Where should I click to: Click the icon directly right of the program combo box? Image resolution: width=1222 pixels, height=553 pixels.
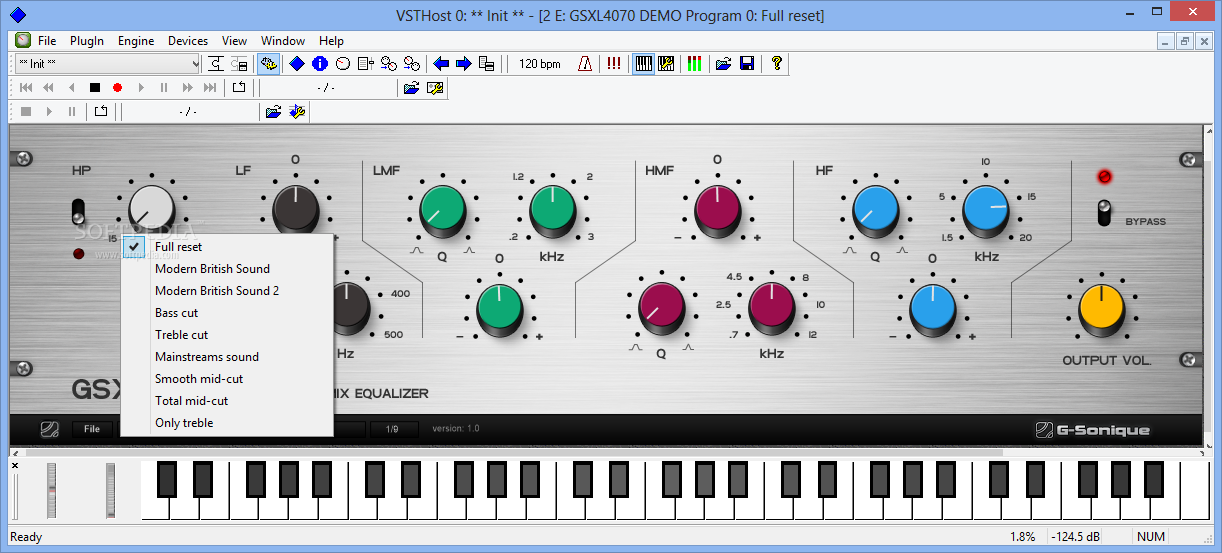pyautogui.click(x=215, y=63)
